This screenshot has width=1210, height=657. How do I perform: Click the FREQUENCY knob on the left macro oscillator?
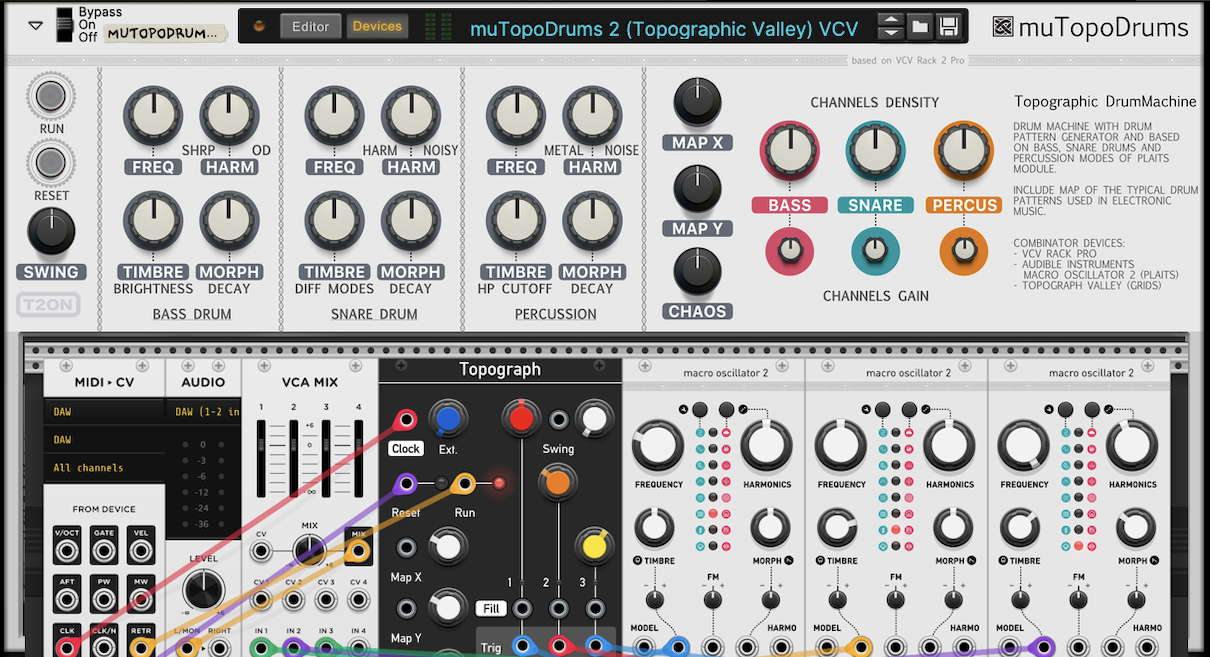coord(659,445)
